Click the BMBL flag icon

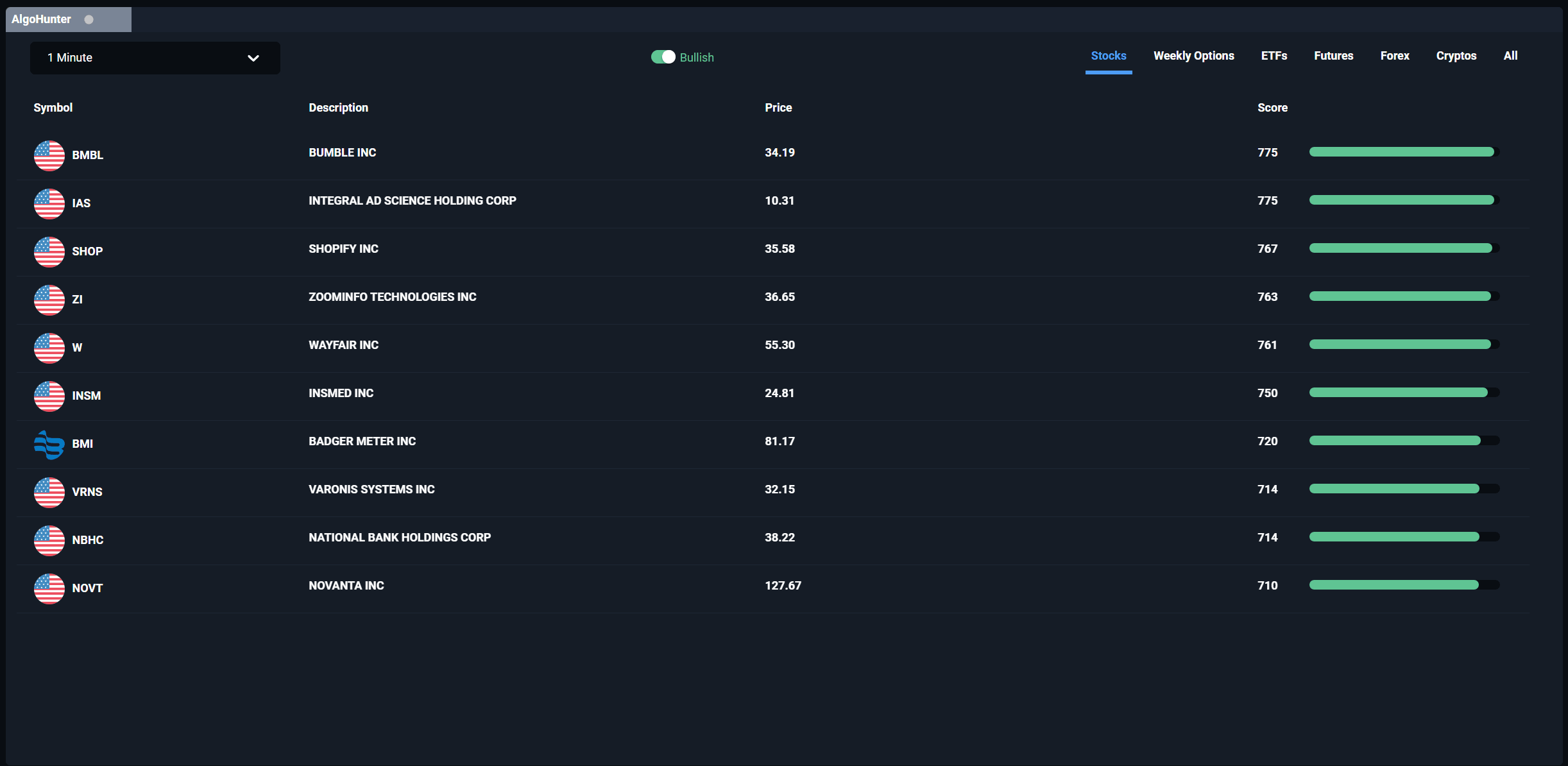point(49,155)
